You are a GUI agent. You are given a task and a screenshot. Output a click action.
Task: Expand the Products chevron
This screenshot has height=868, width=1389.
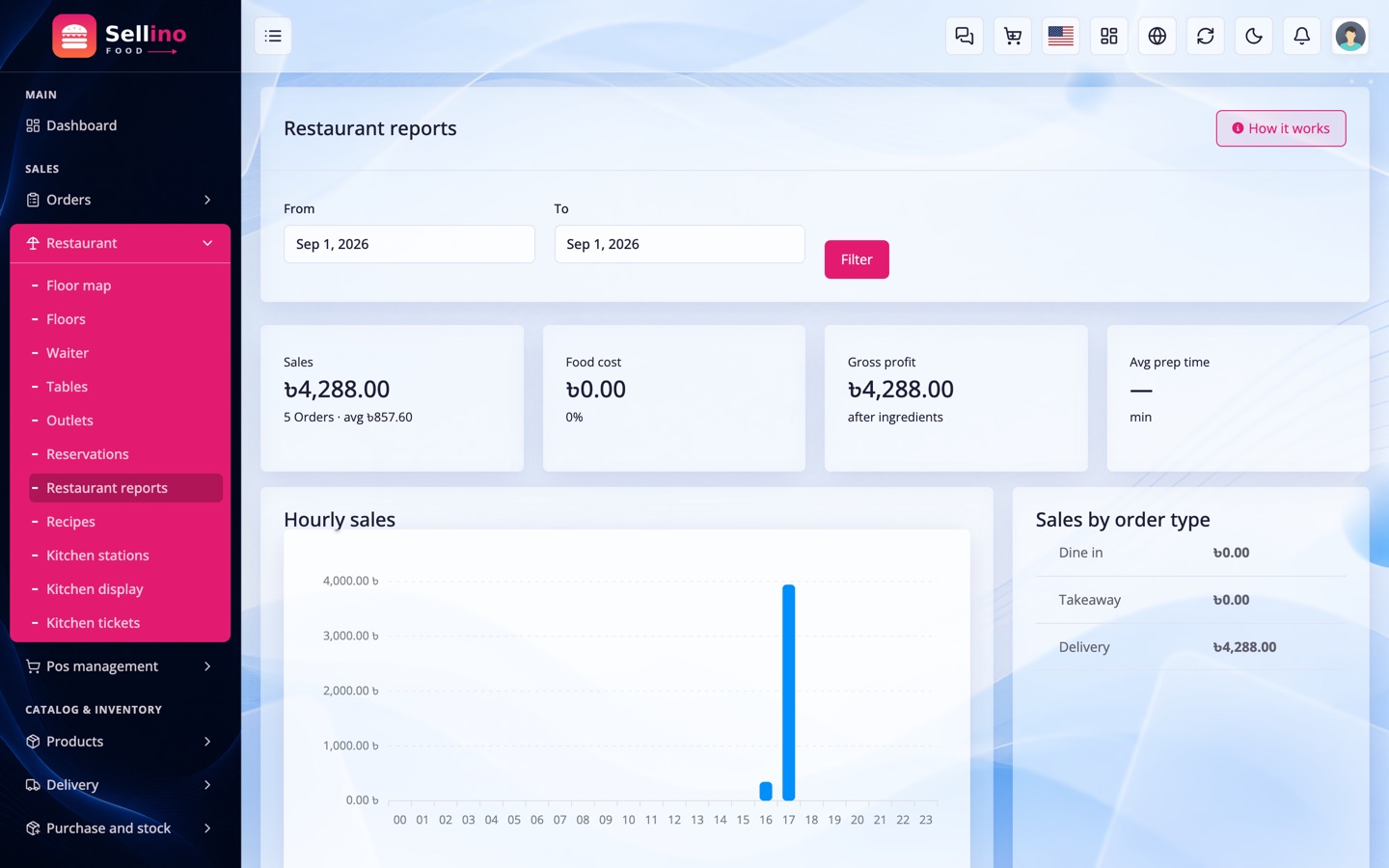coord(207,742)
